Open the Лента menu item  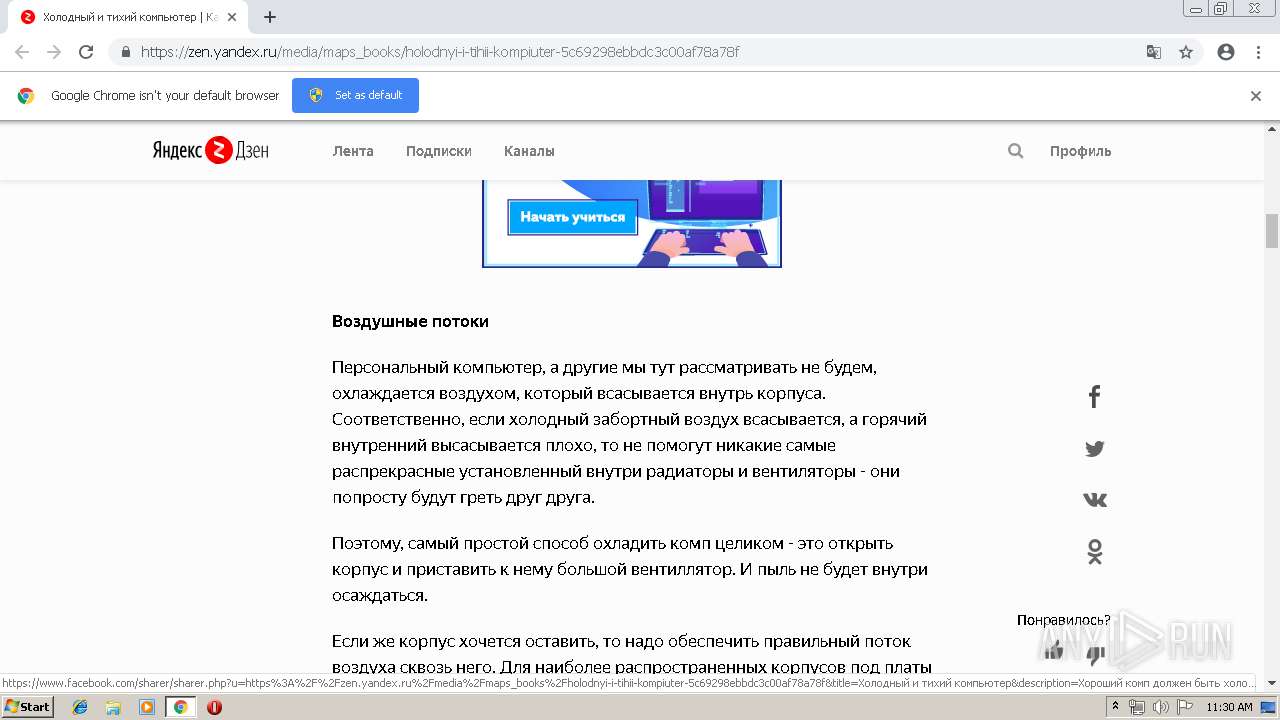pos(353,151)
